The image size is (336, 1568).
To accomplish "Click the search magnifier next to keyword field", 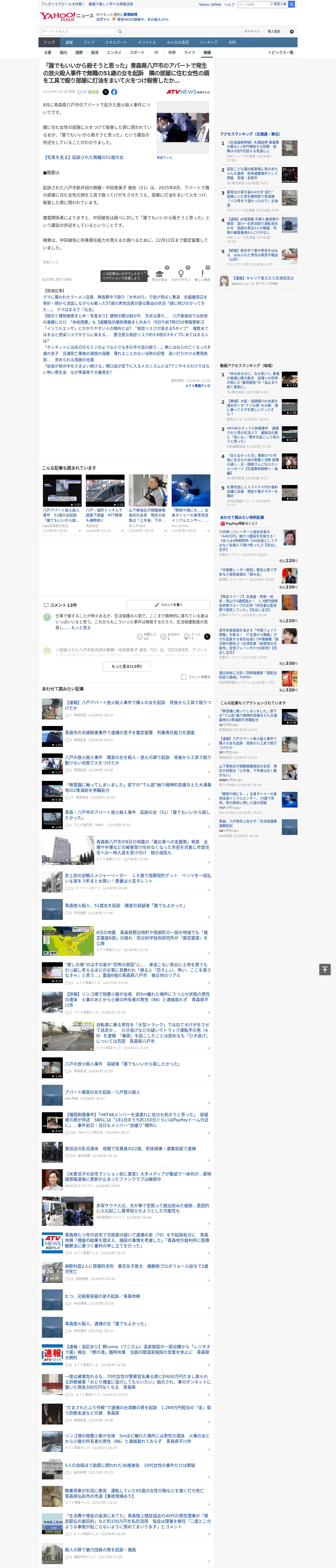I will tap(120, 32).
